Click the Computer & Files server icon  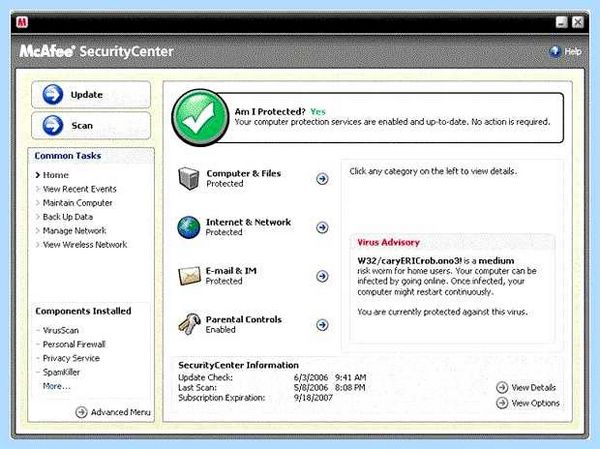(x=189, y=178)
